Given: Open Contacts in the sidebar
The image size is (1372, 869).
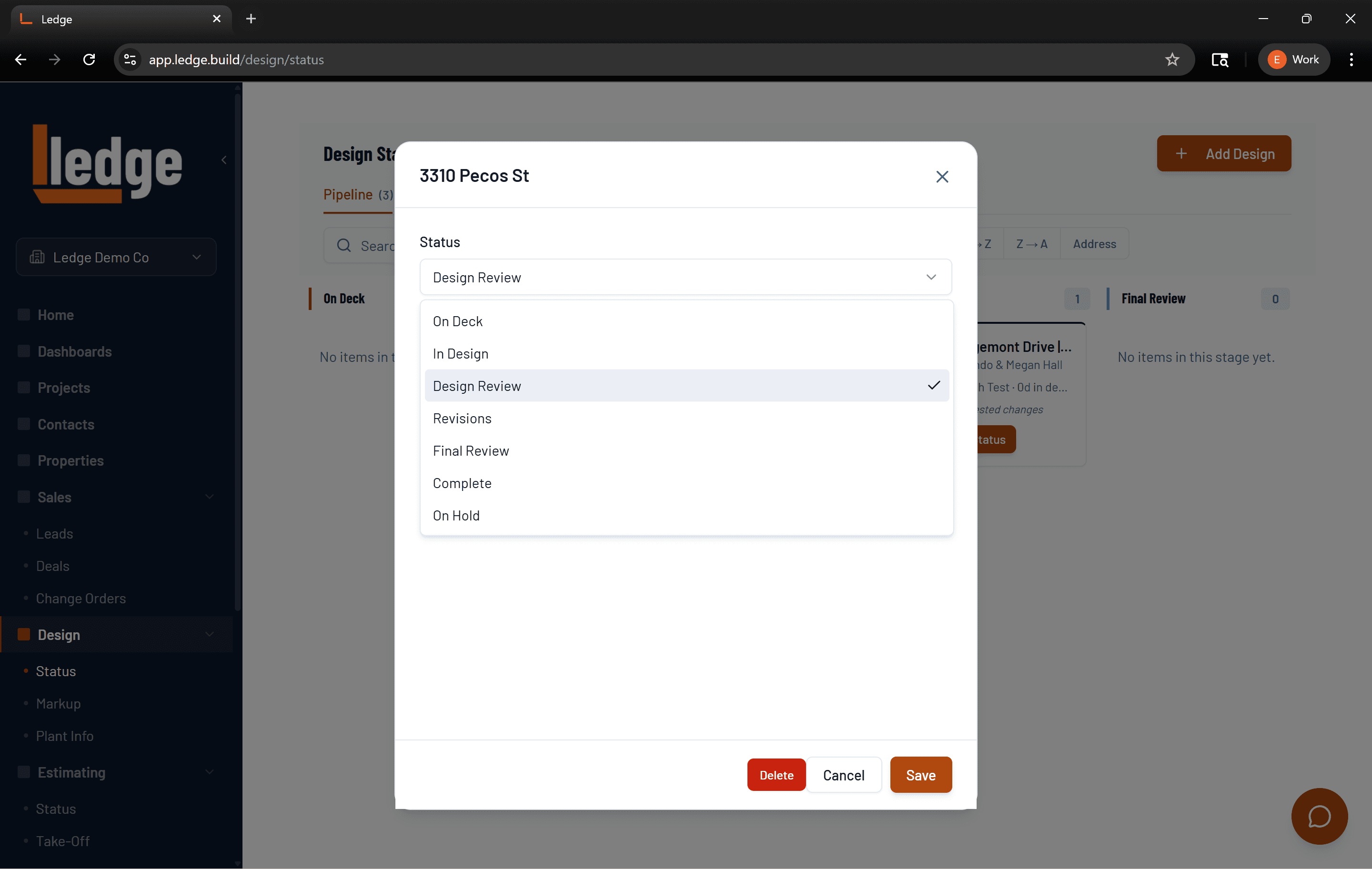Looking at the screenshot, I should click(66, 424).
